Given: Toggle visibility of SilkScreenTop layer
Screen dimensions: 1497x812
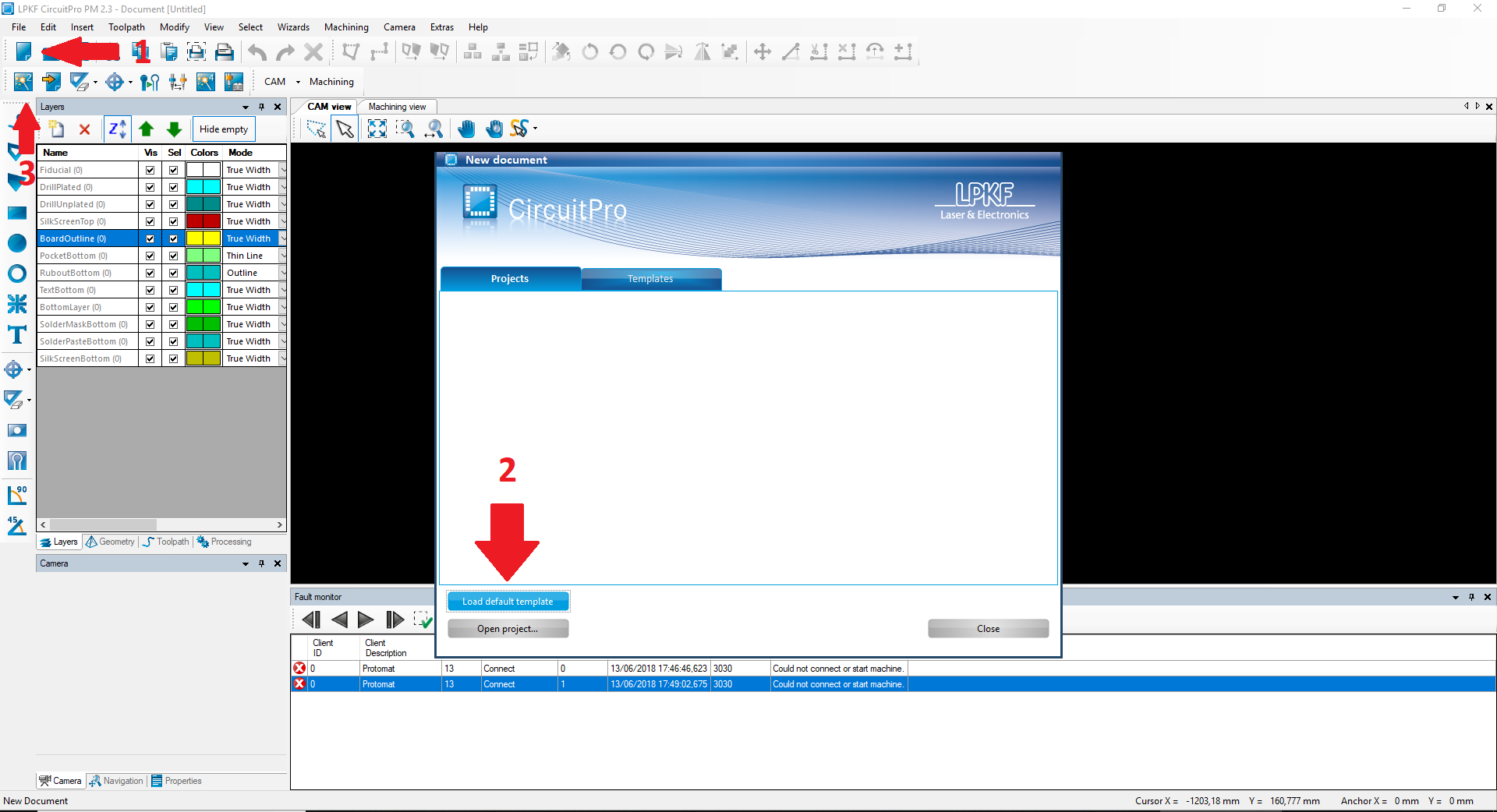Looking at the screenshot, I should 150,221.
